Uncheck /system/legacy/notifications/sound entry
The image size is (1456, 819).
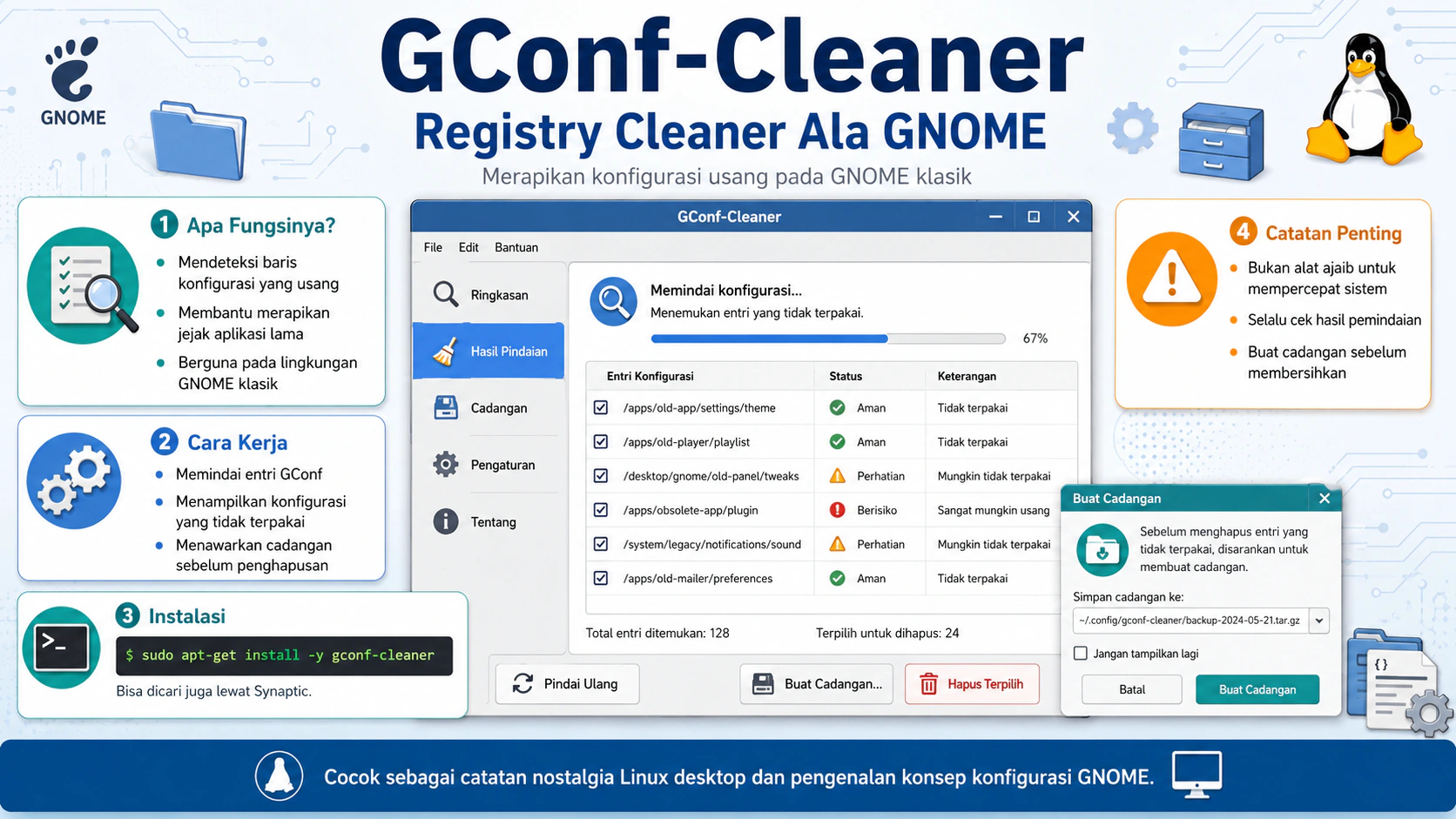pos(601,544)
